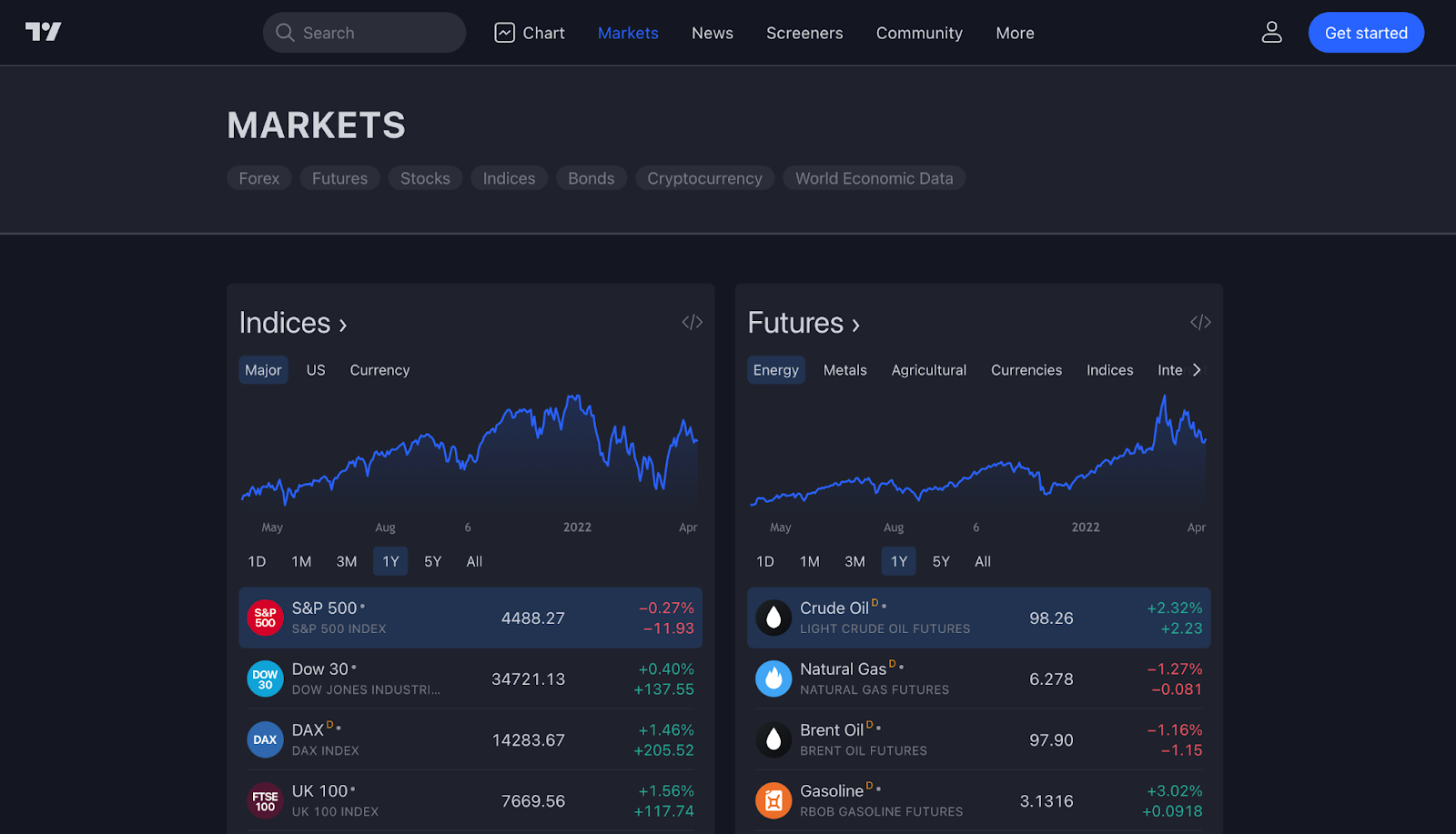Viewport: 1456px width, 834px height.
Task: Click the Crude Oil droplet icon
Action: 773,618
